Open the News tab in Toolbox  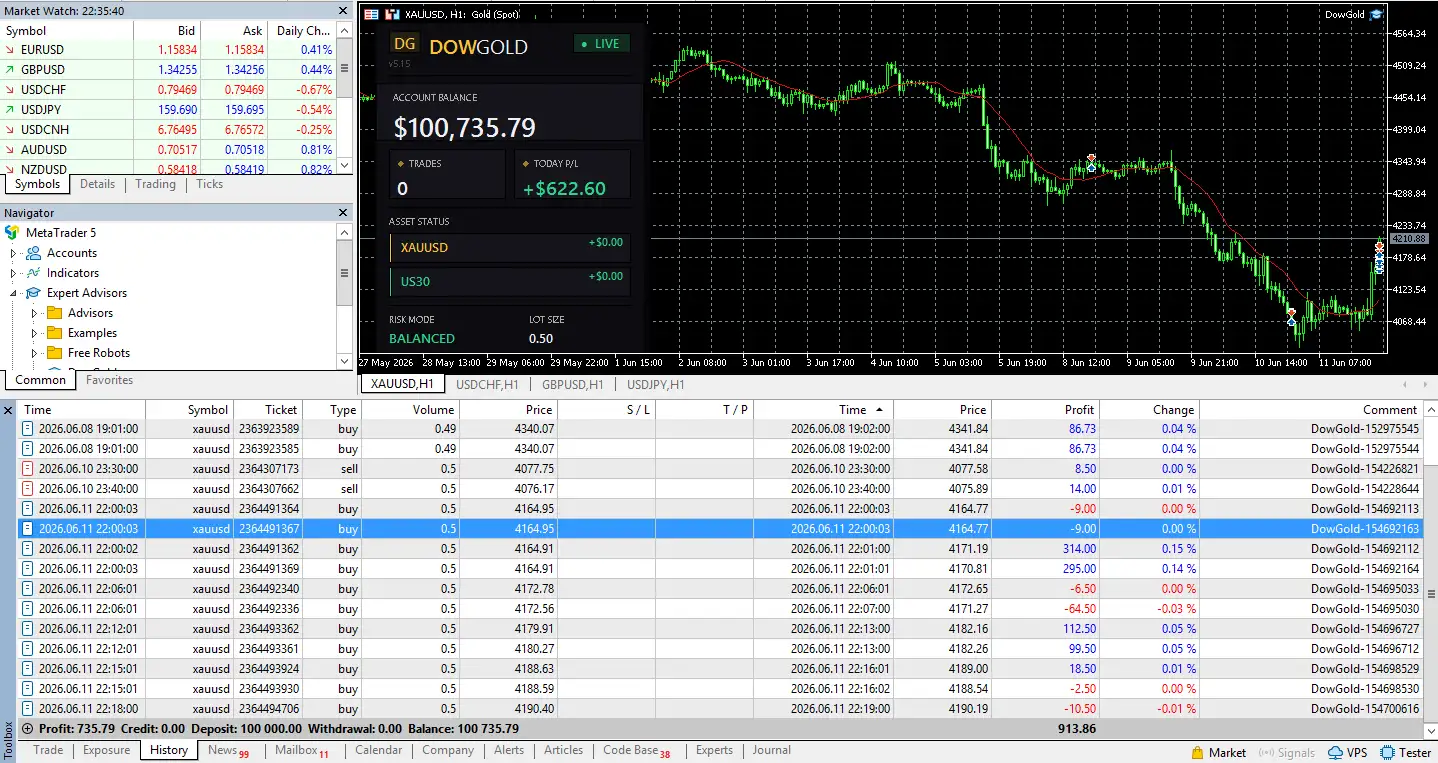click(228, 750)
